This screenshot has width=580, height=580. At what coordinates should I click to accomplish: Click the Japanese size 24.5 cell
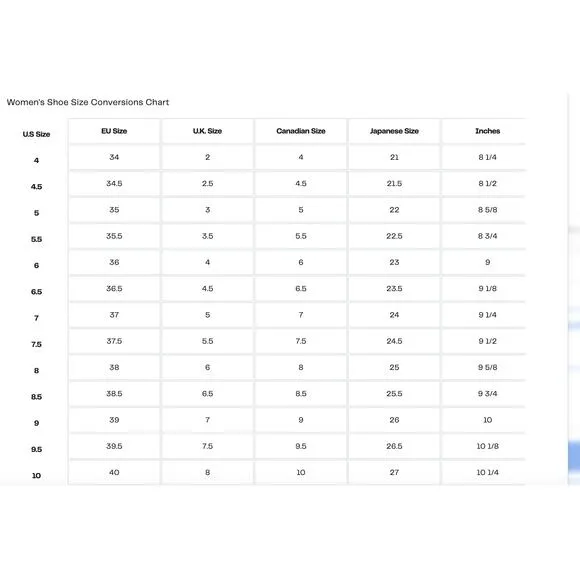[394, 341]
